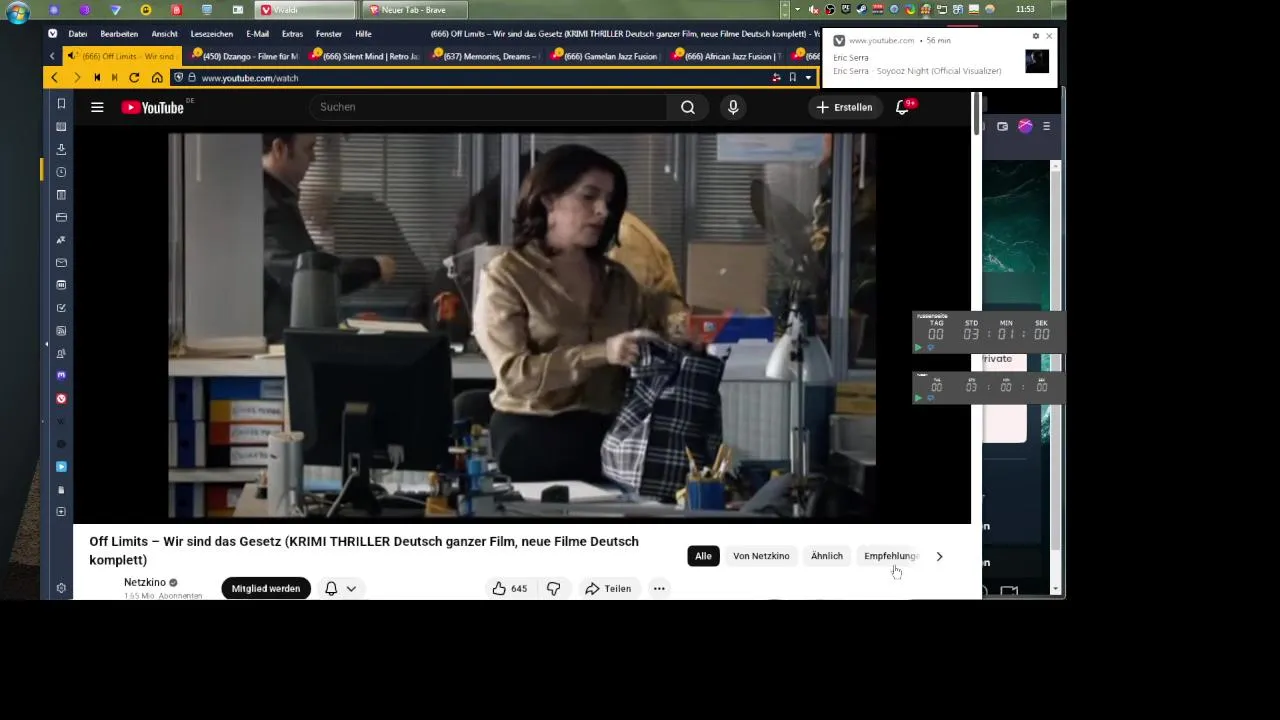1280x720 pixels.
Task: Reload the current YouTube page
Action: pos(134,78)
